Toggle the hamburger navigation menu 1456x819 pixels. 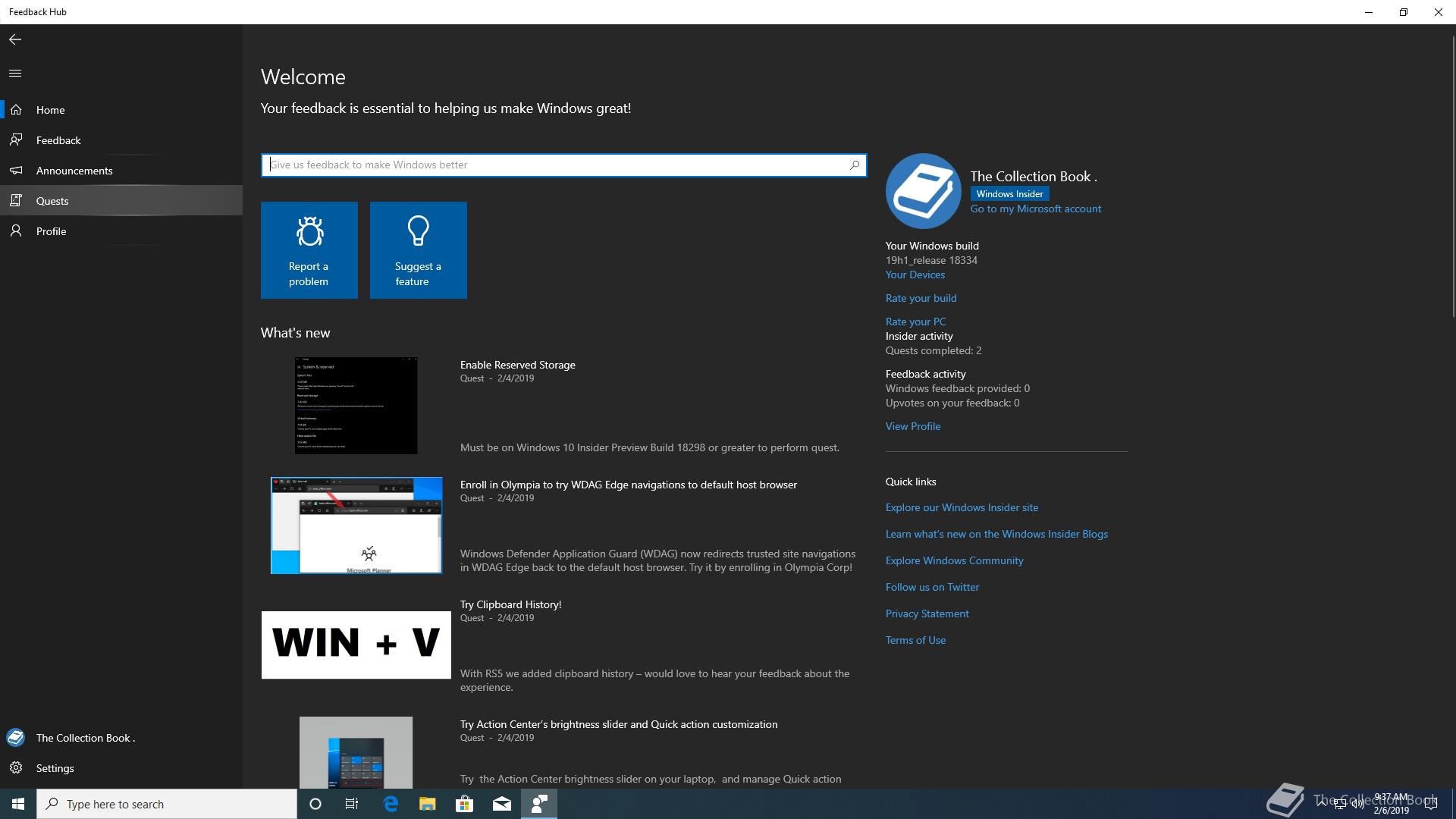click(15, 74)
